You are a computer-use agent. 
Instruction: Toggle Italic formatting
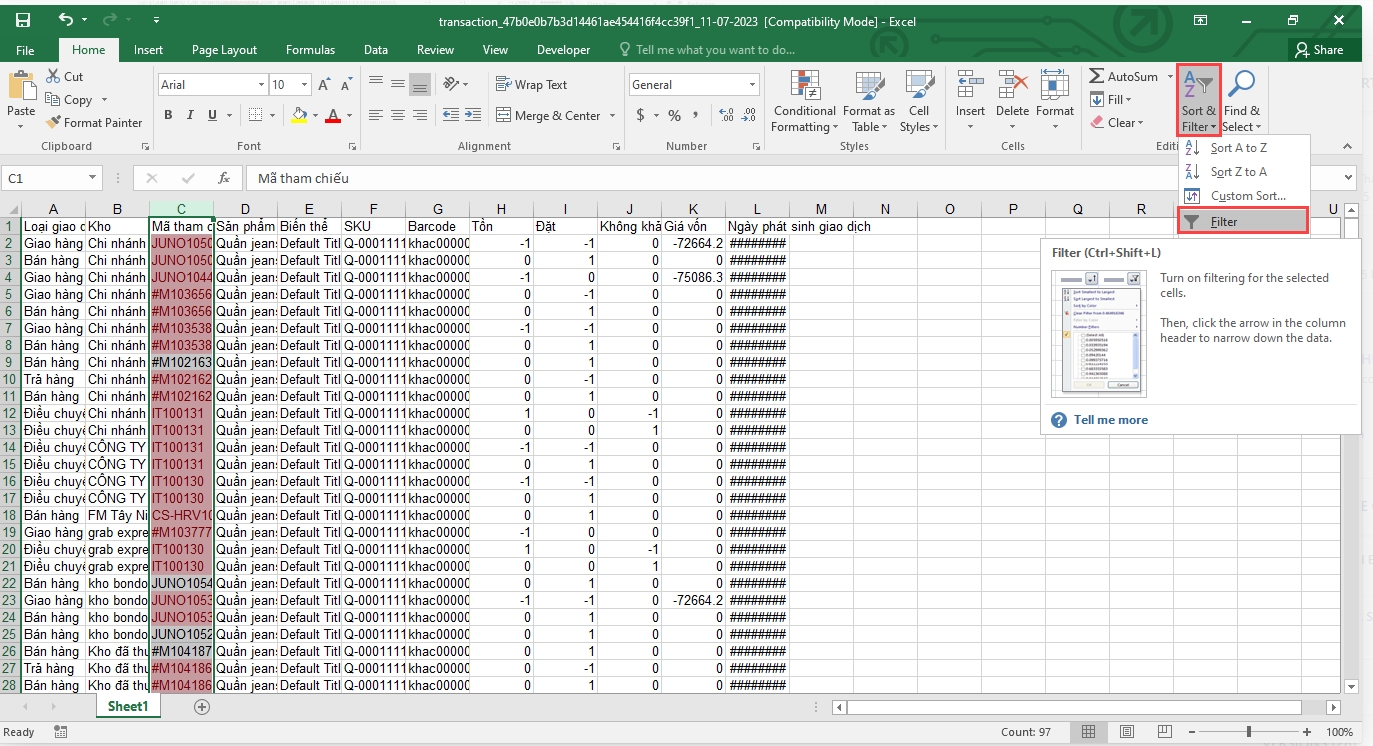(x=190, y=116)
